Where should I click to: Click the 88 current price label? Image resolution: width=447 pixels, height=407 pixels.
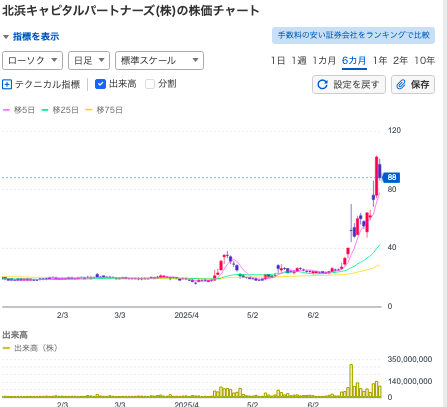pyautogui.click(x=391, y=177)
